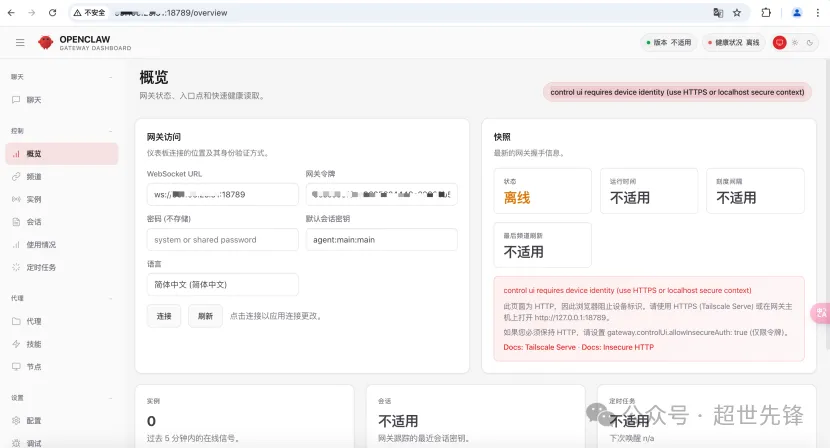Edit the WebSocket URL field
This screenshot has height=448, width=830.
click(x=223, y=194)
